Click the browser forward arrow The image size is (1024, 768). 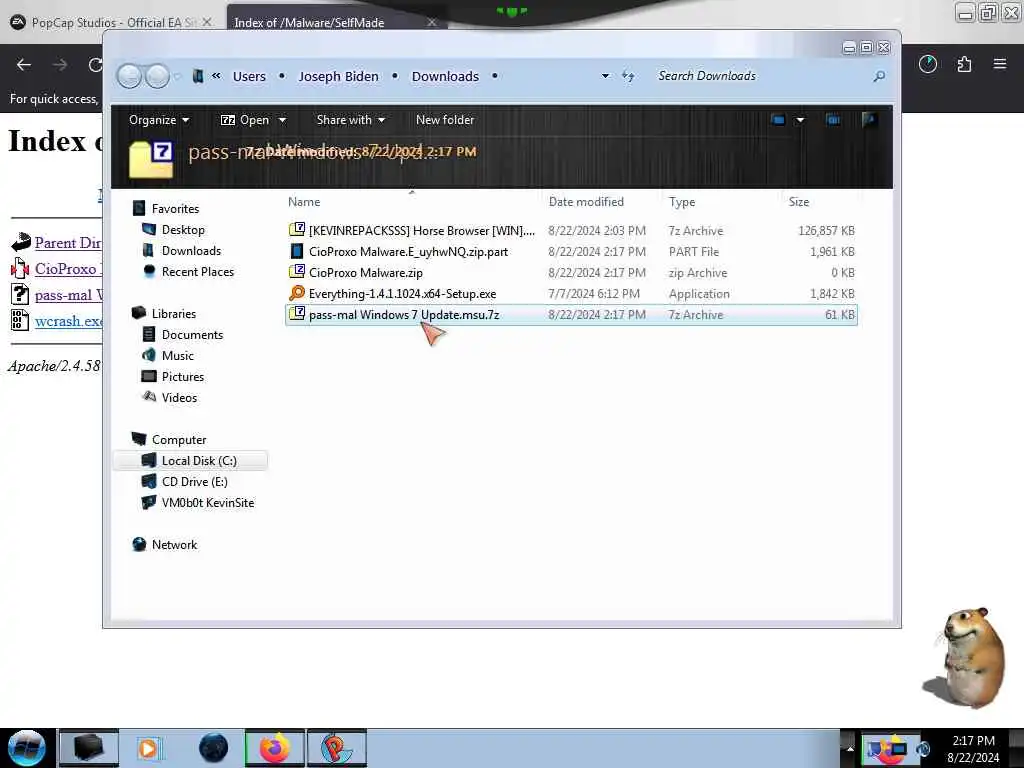click(x=60, y=65)
